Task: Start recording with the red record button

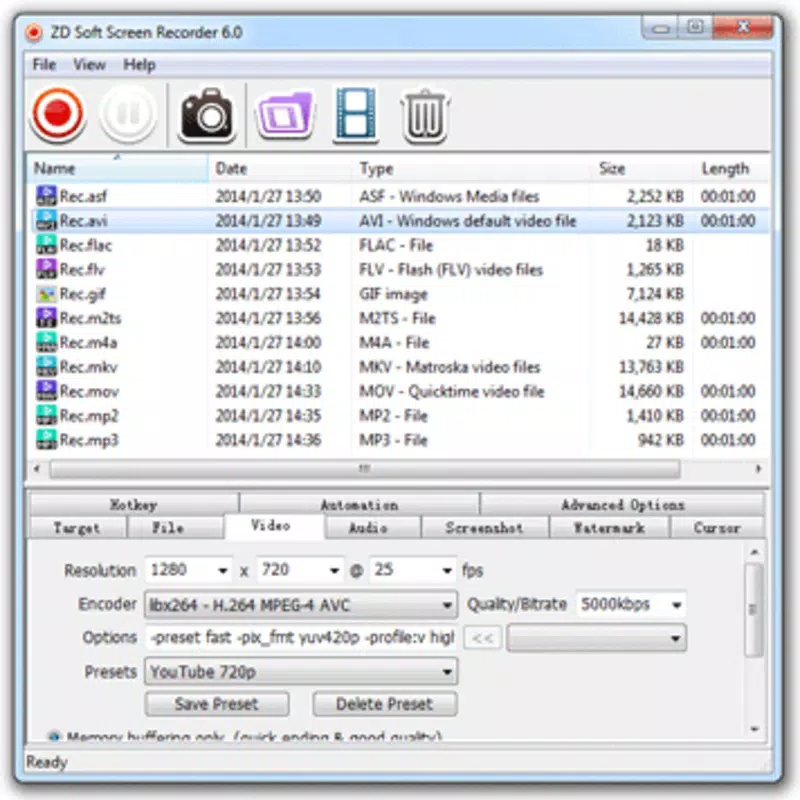Action: (57, 113)
